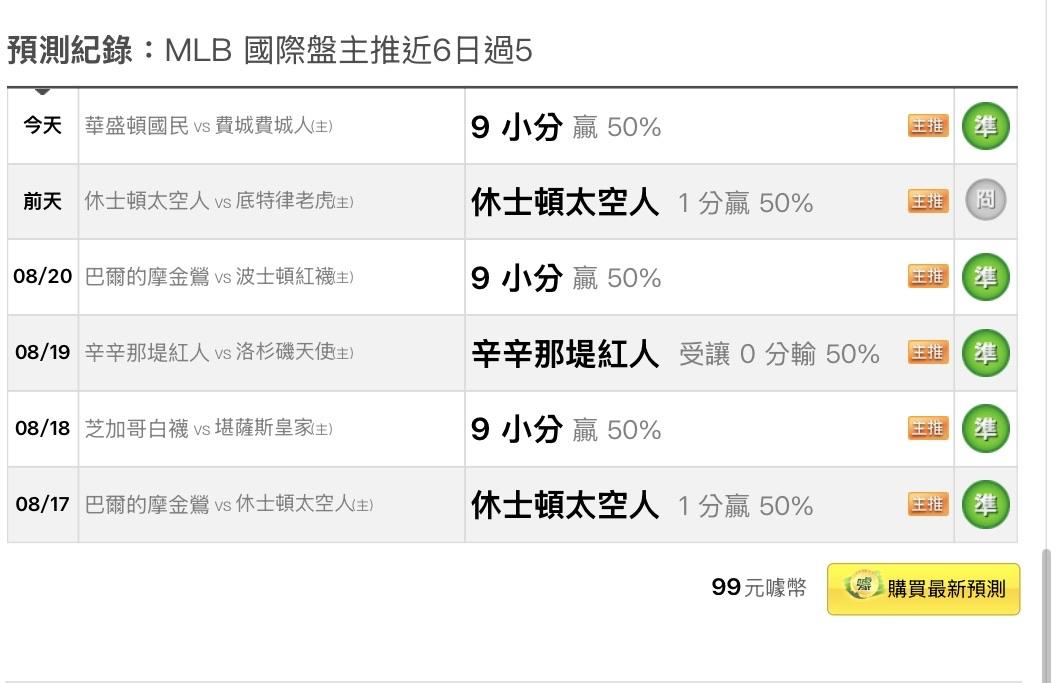Viewport: 1060px width, 683px height.
Task: Click the grey 岡 result icon for 前天
Action: pyautogui.click(x=986, y=200)
